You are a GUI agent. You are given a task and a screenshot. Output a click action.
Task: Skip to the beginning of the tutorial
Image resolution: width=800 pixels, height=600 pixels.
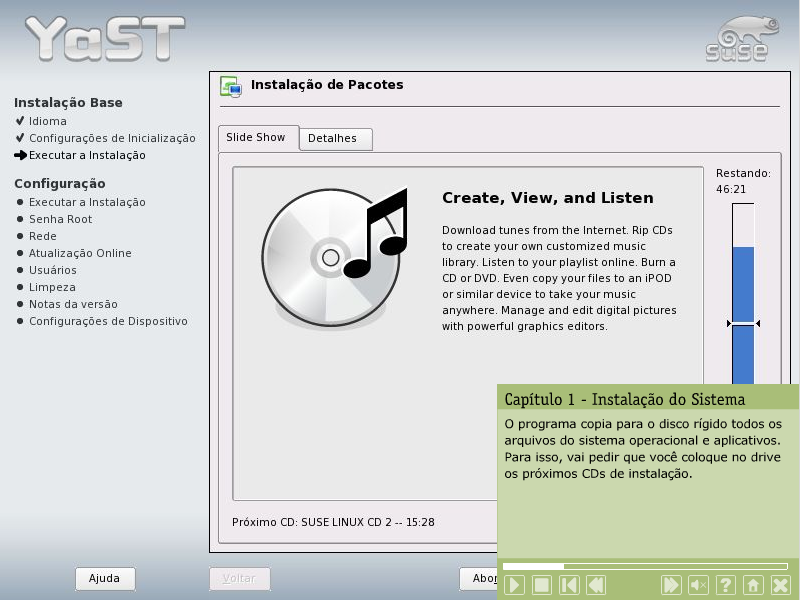tap(569, 585)
